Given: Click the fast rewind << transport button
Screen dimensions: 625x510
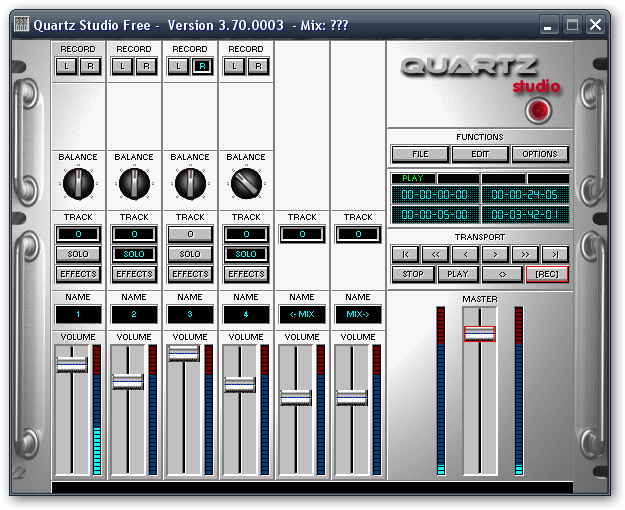Looking at the screenshot, I should (435, 254).
